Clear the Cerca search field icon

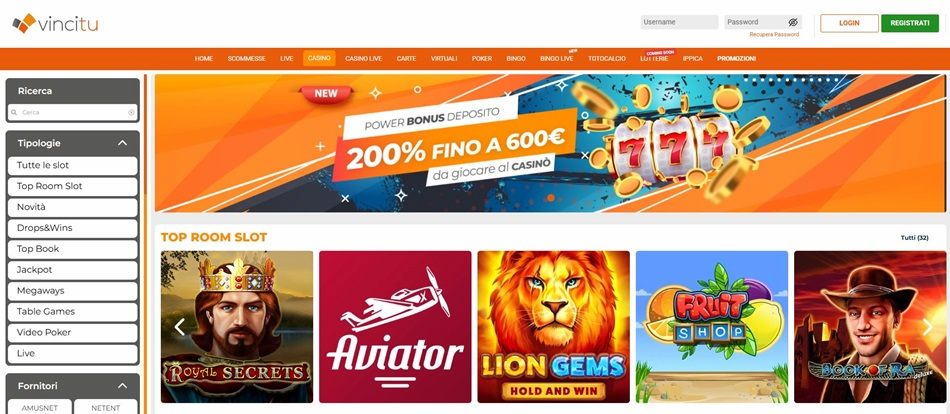coord(131,113)
